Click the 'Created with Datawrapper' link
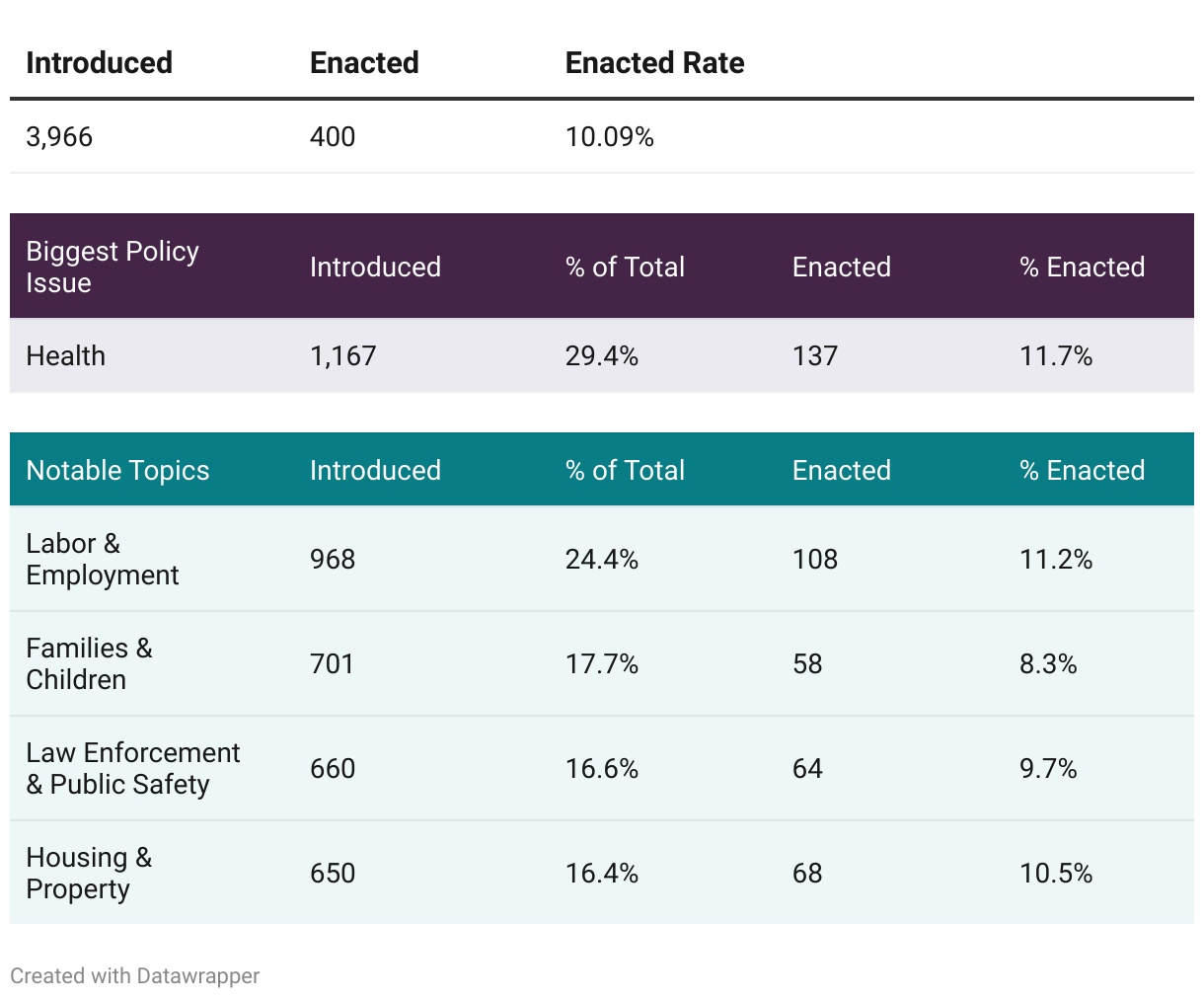The width and height of the screenshot is (1204, 999). coord(135,975)
